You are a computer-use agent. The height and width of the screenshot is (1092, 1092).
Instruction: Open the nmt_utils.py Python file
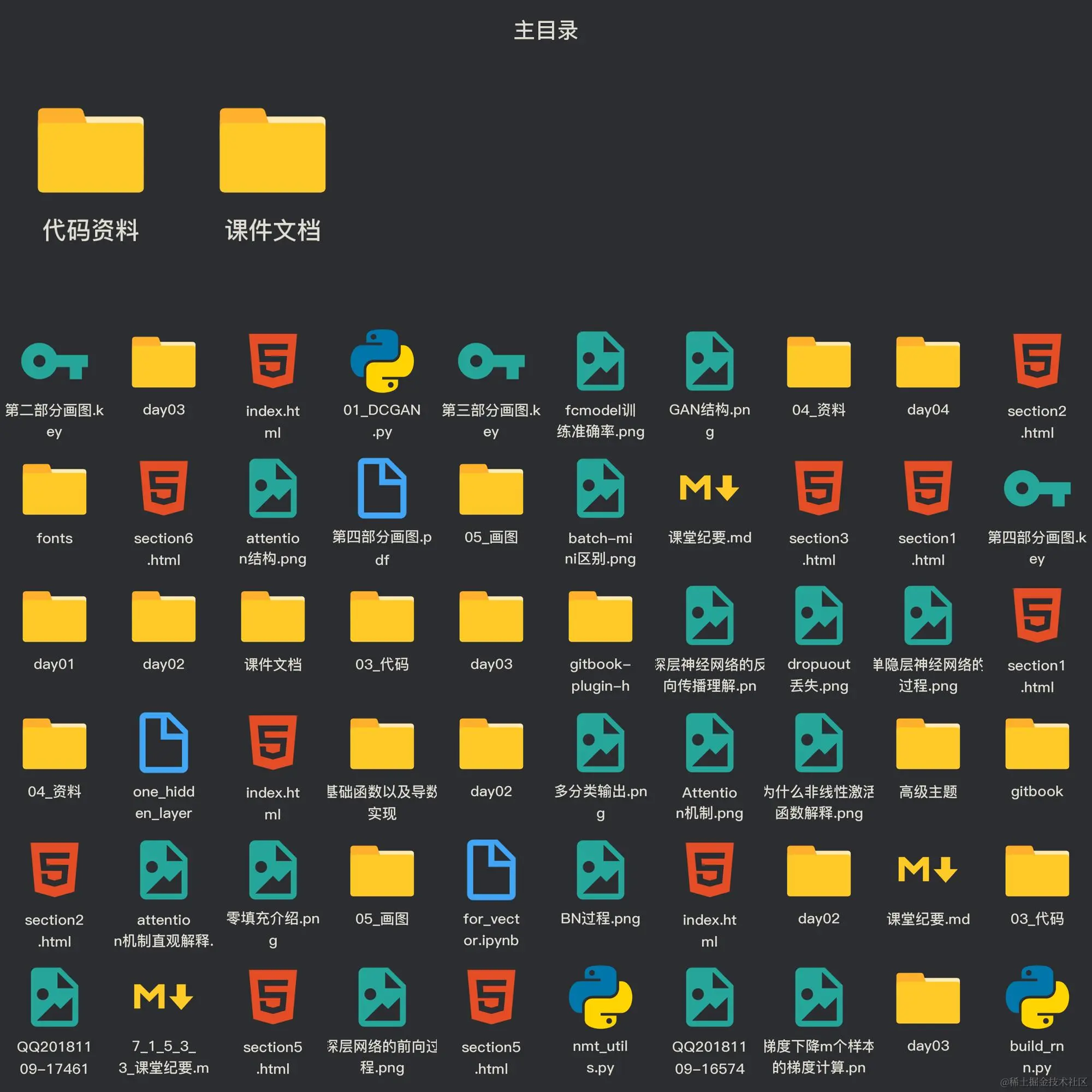coord(600,997)
